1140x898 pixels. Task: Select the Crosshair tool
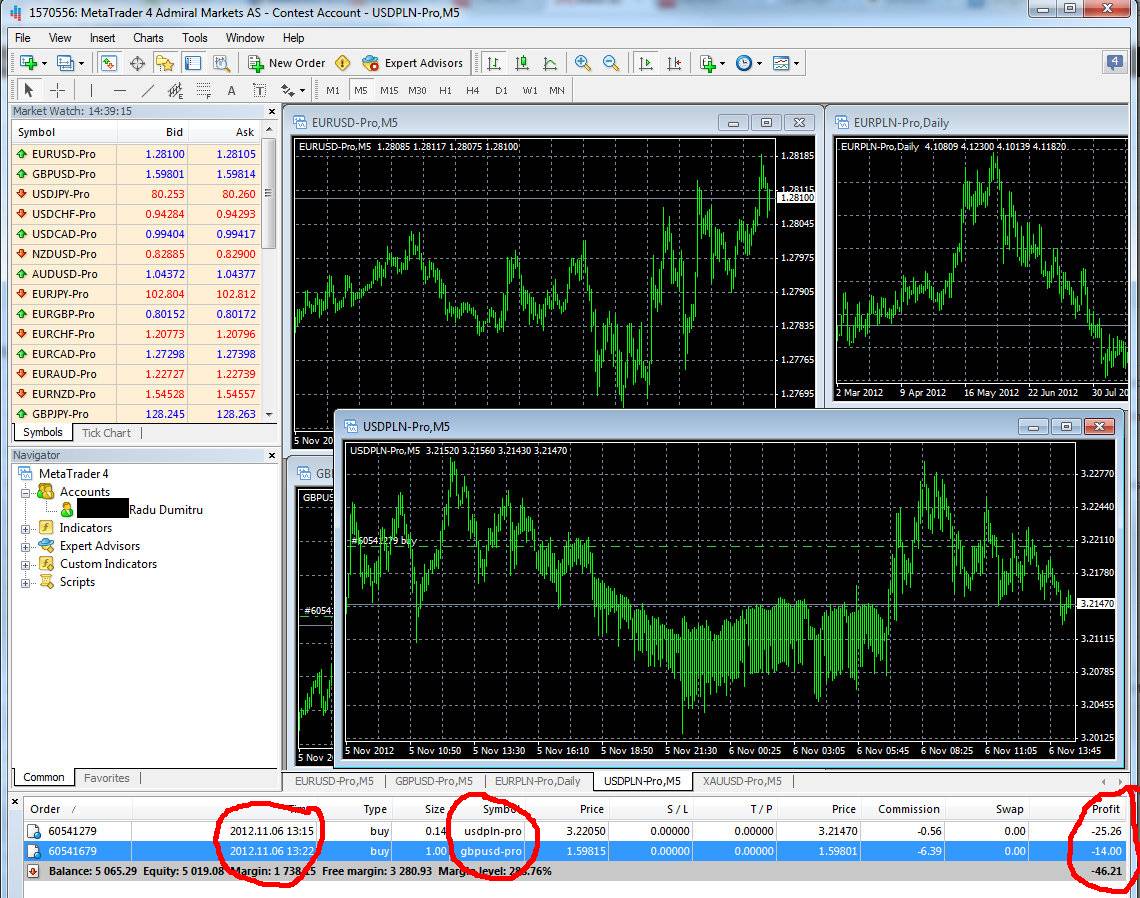click(x=57, y=90)
